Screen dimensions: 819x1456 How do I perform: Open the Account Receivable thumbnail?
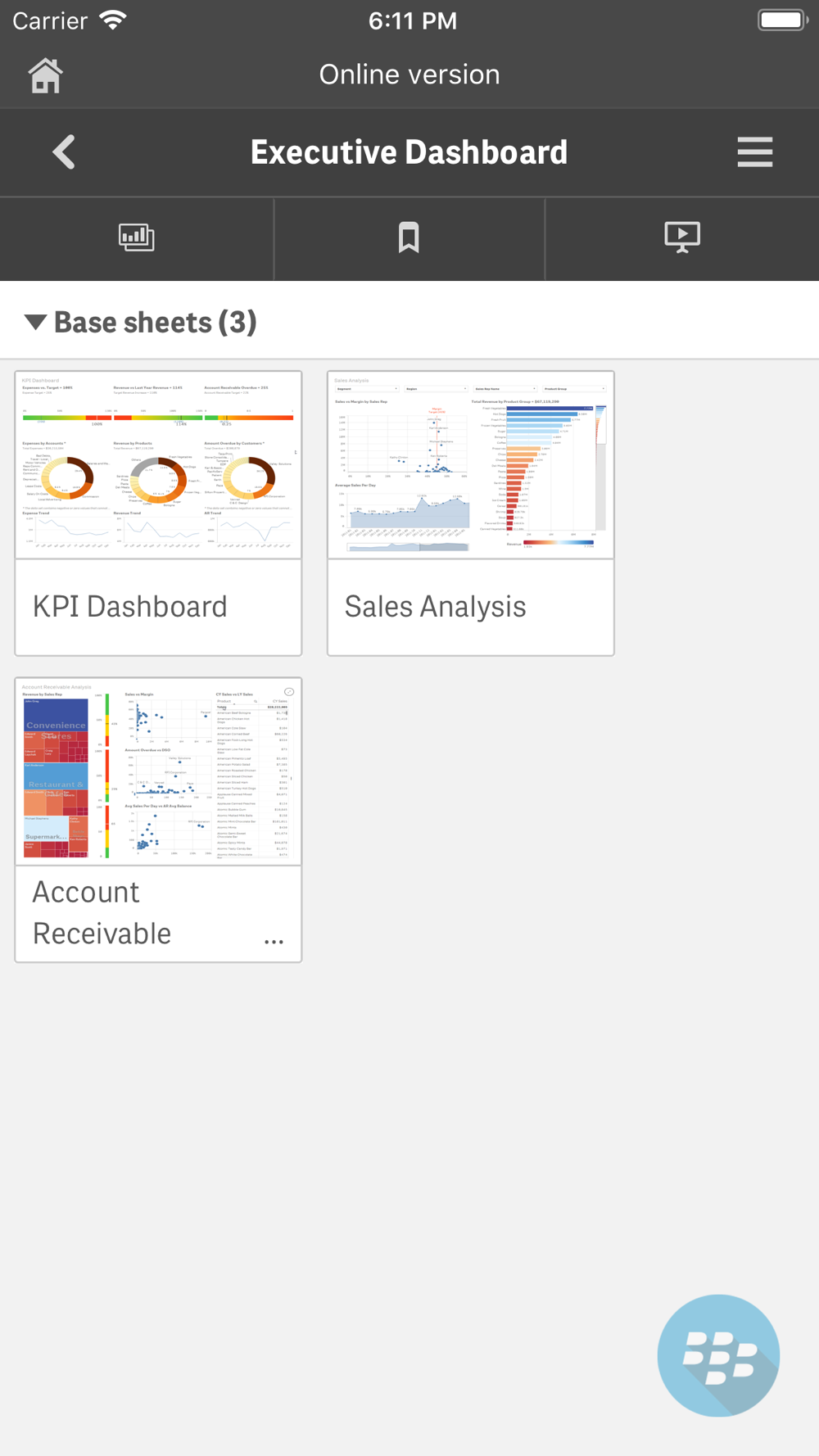(x=158, y=771)
